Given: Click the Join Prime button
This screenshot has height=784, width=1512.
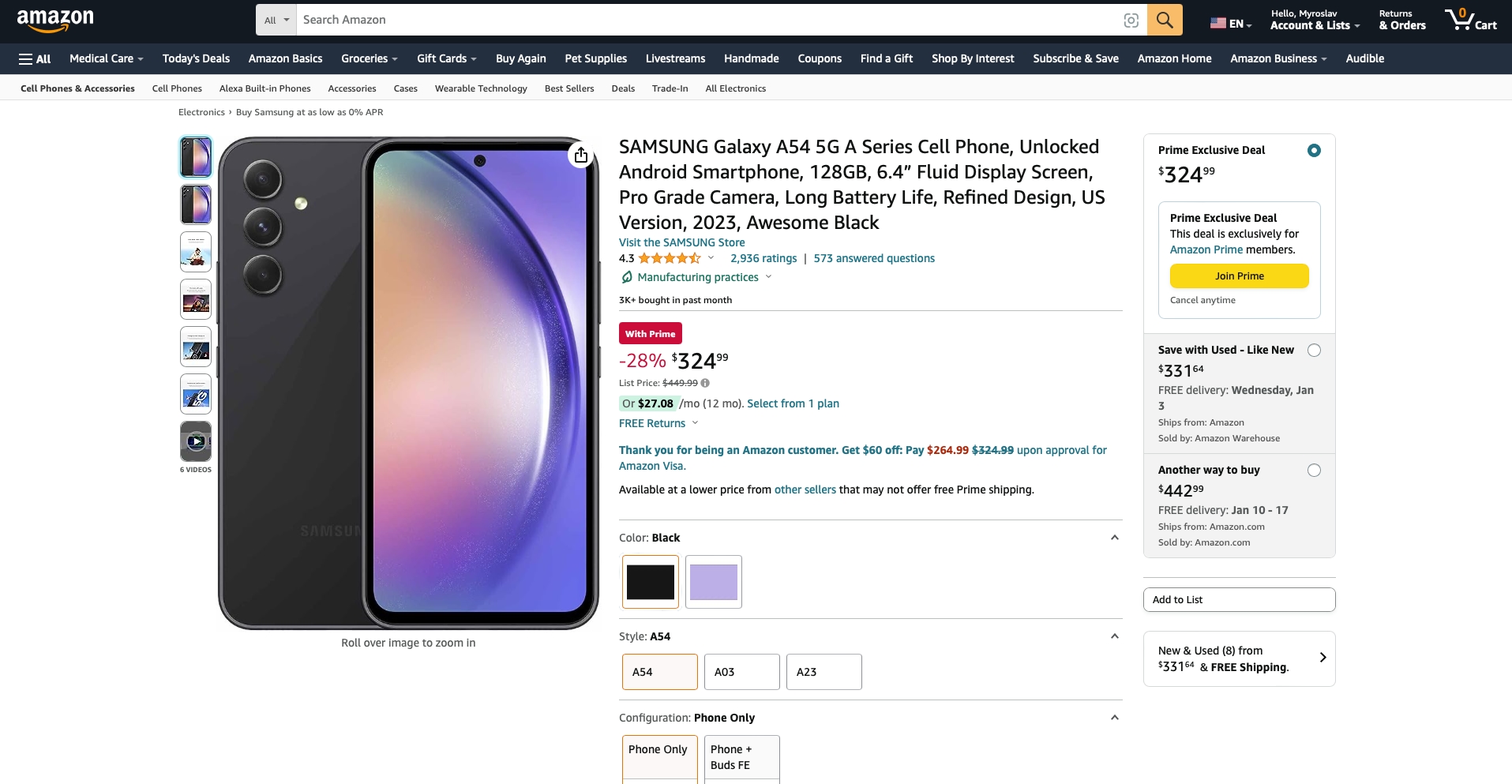Looking at the screenshot, I should (1239, 276).
